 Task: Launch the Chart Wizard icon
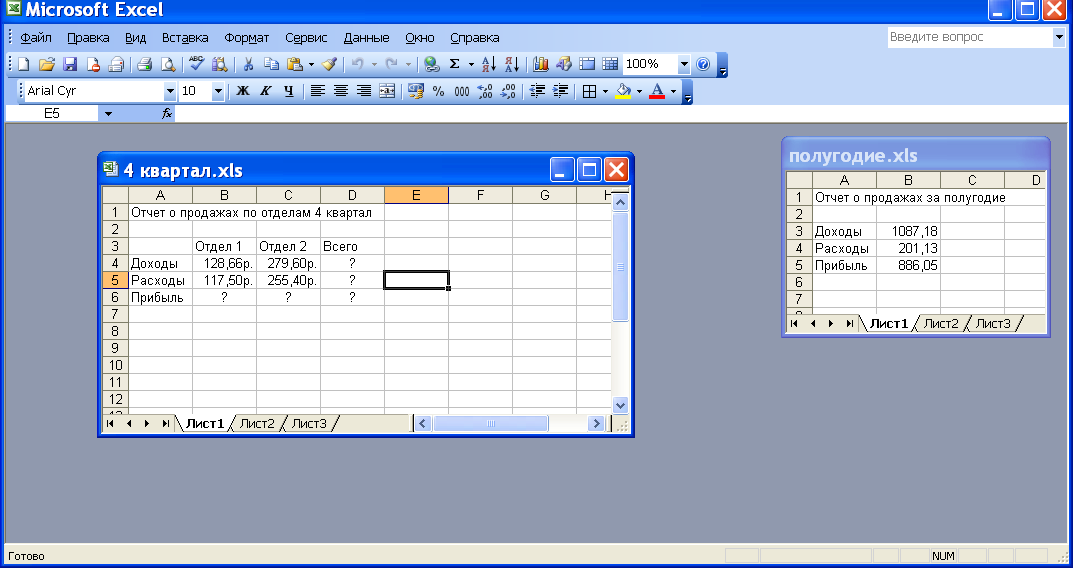coord(541,64)
